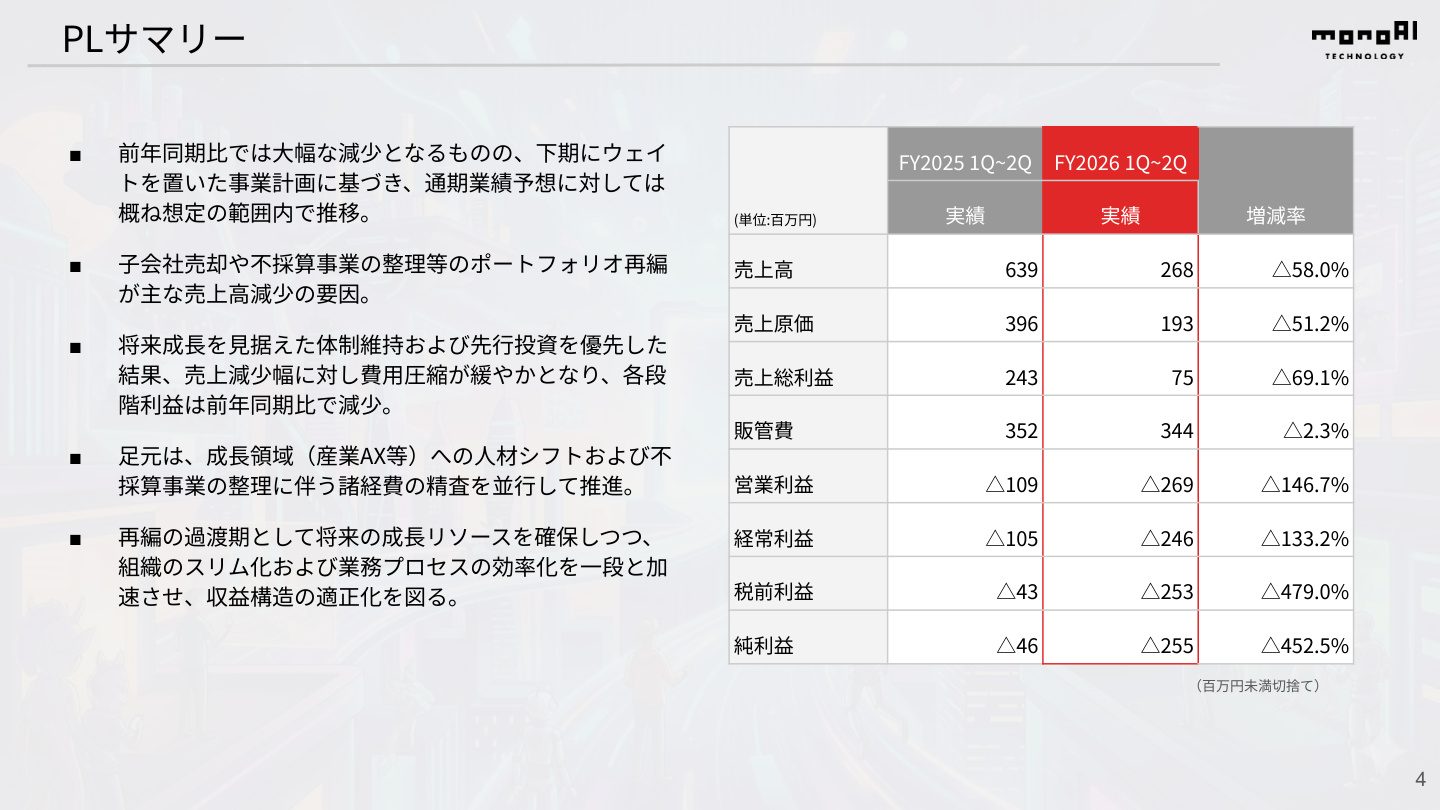Click the △43 pre-tax profit cell

[x=965, y=584]
